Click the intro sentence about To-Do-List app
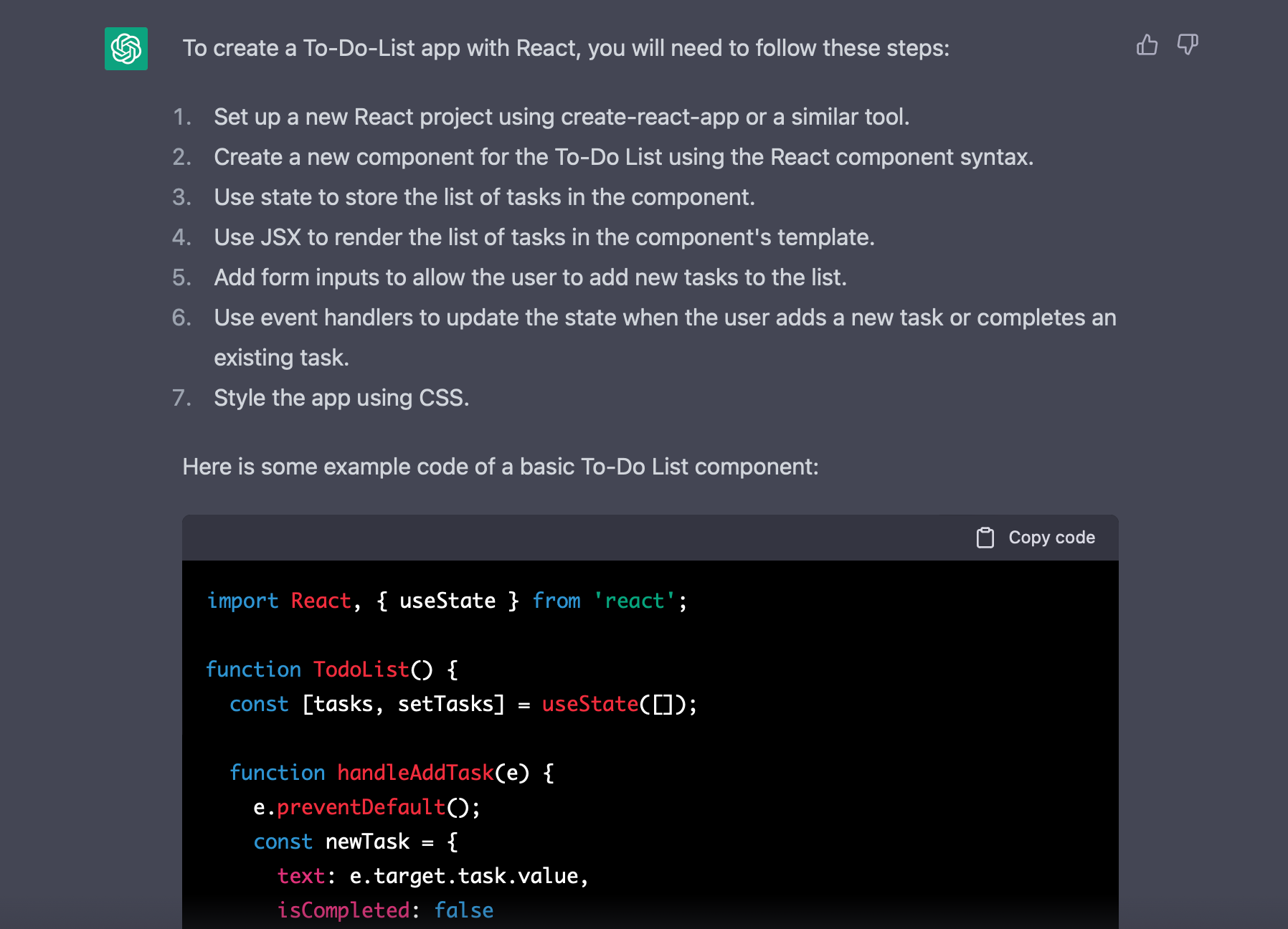 point(566,48)
